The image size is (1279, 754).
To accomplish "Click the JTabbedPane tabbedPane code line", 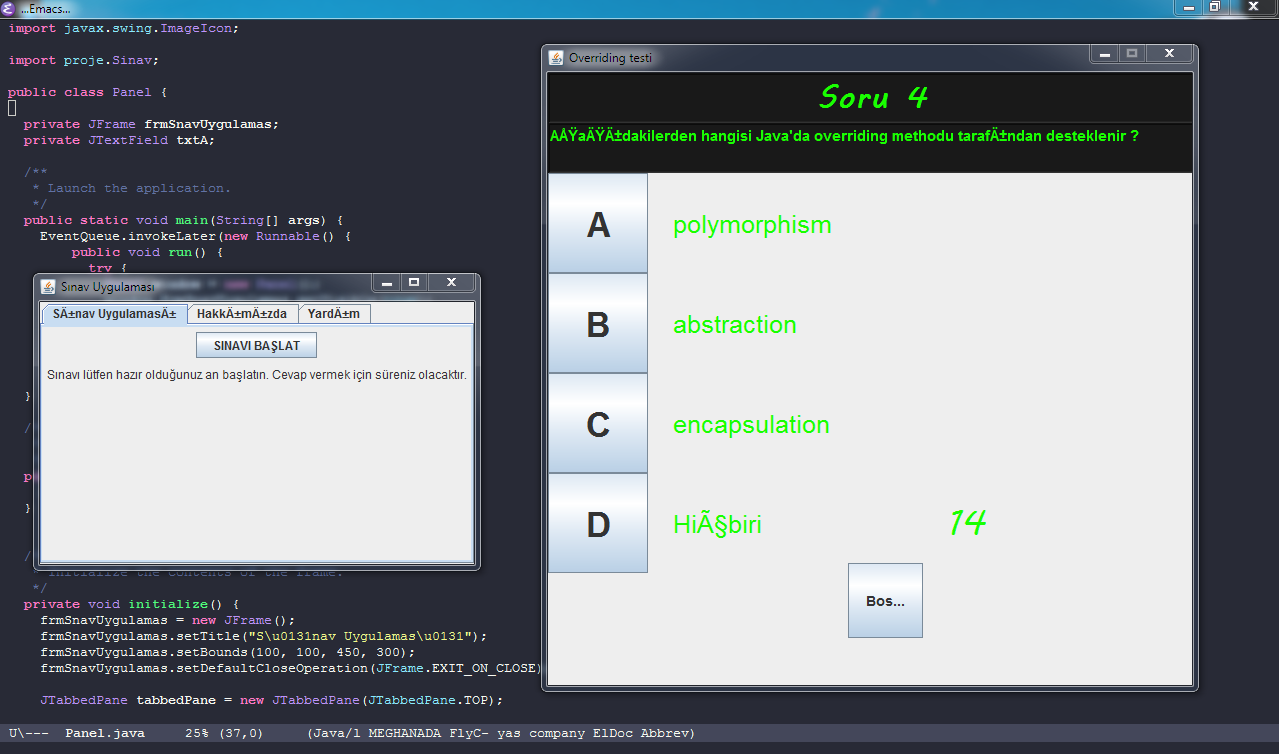I will (271, 700).
